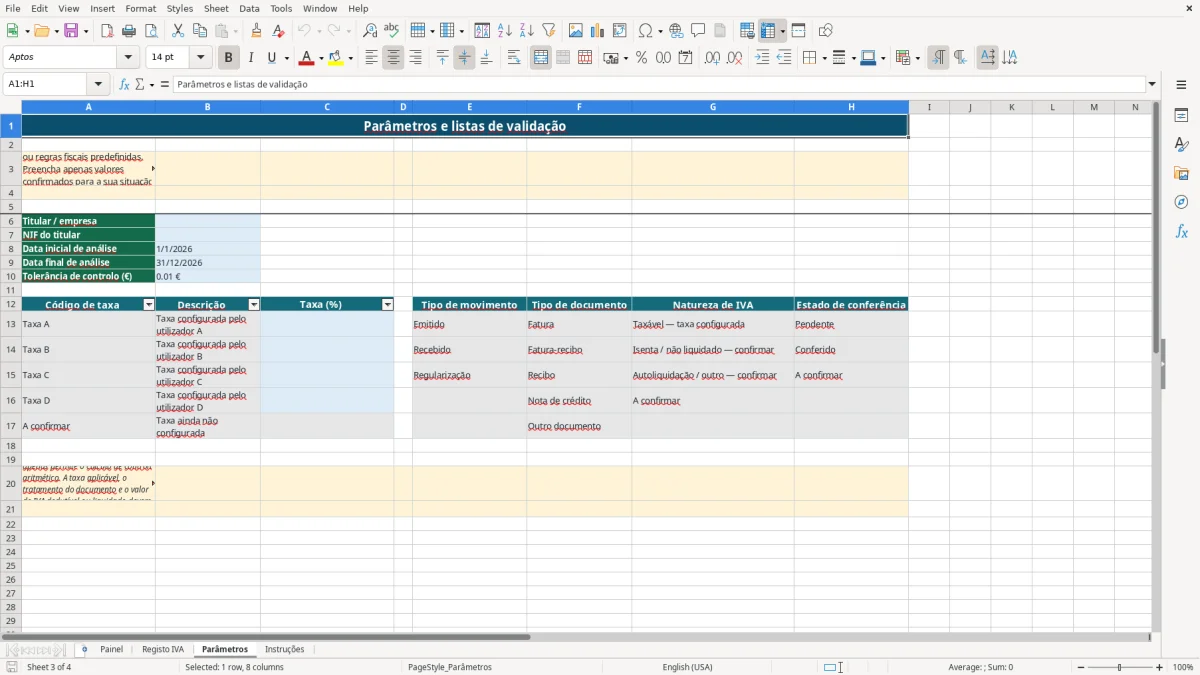
Task: Open the filter dropdown on Código de taxa
Action: pyautogui.click(x=149, y=305)
